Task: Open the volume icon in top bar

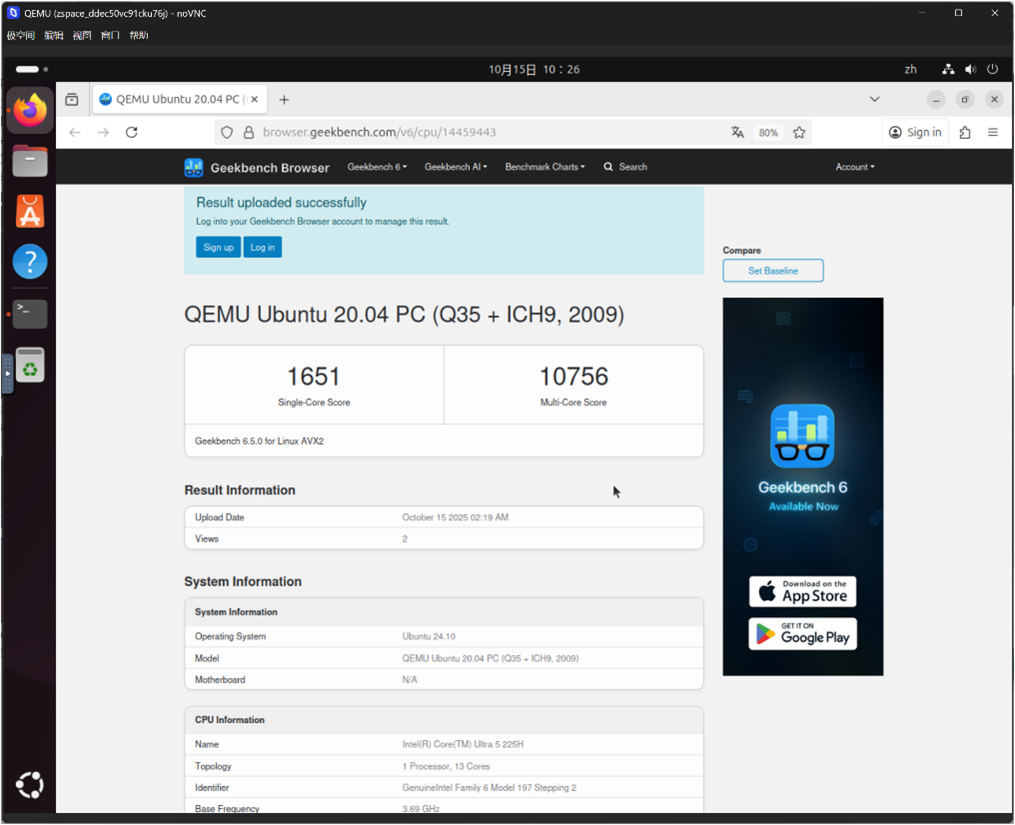Action: (970, 69)
